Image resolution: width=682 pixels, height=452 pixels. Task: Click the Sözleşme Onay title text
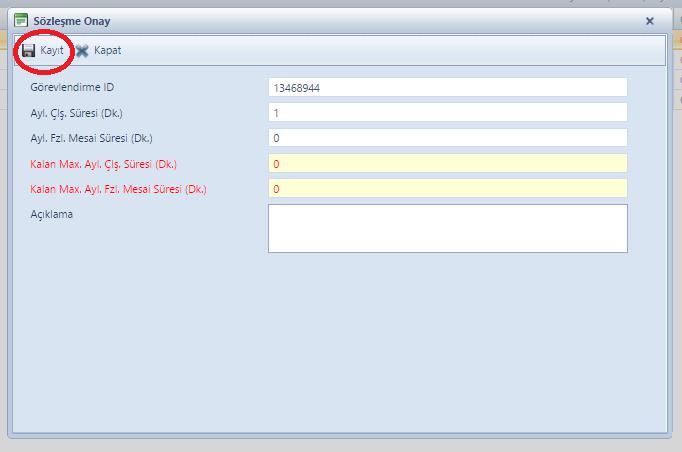72,20
